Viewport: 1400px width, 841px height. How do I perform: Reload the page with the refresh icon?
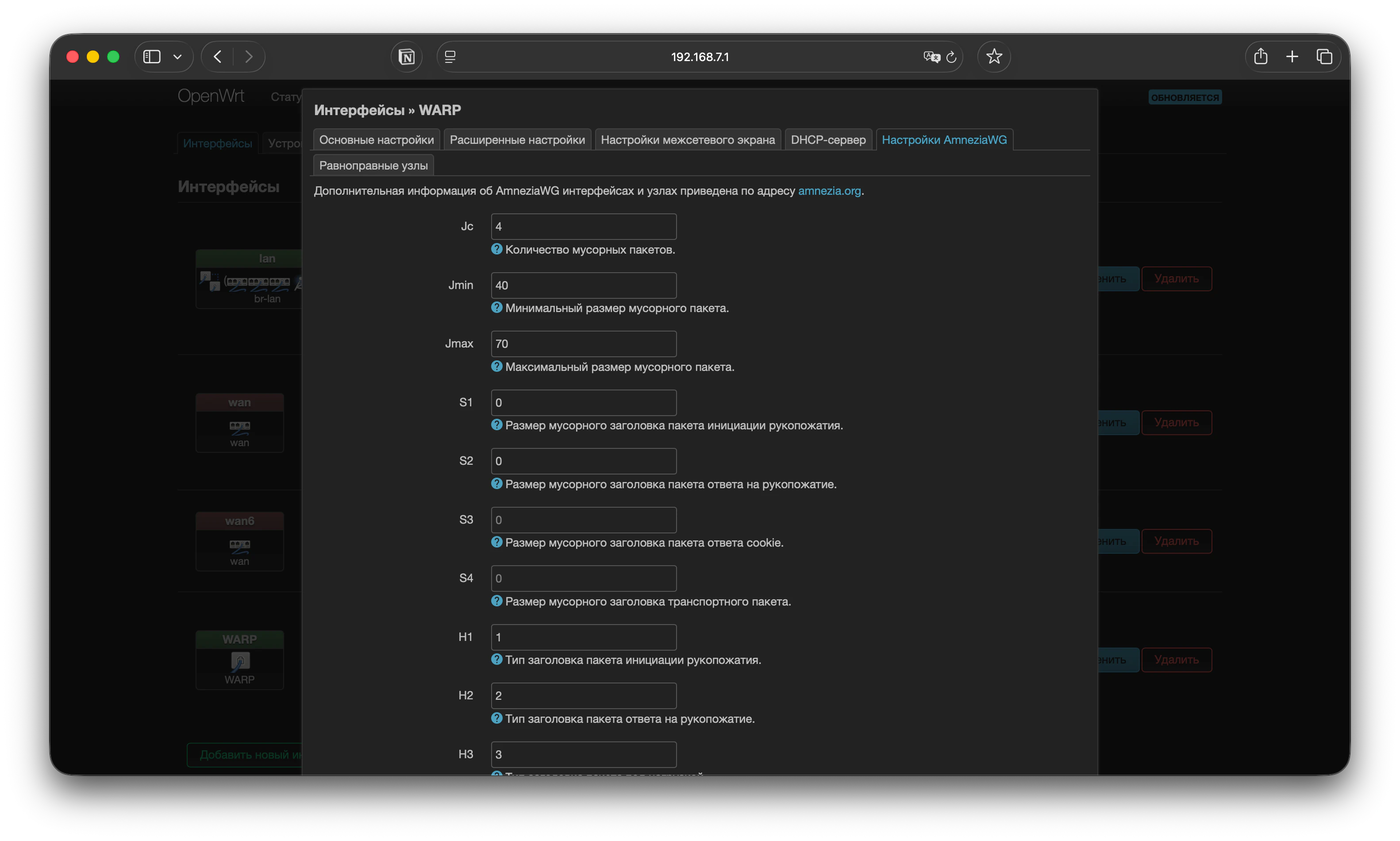click(x=951, y=57)
